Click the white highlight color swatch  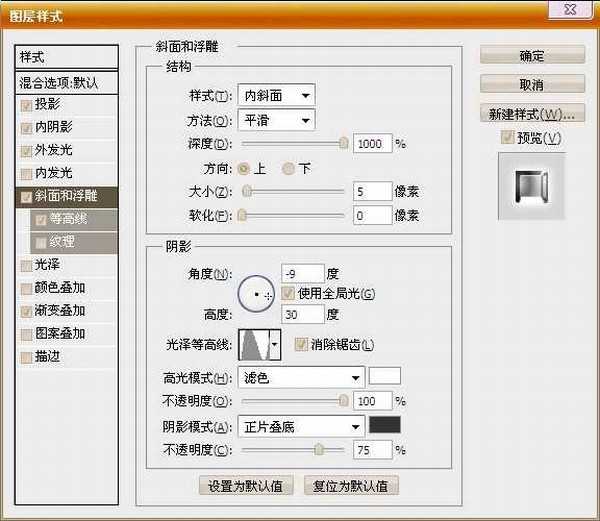(385, 377)
